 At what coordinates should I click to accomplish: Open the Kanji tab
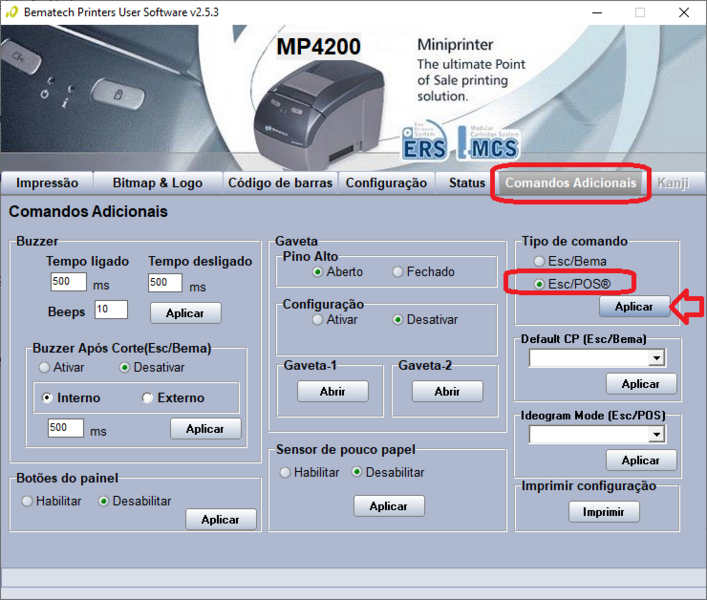673,183
